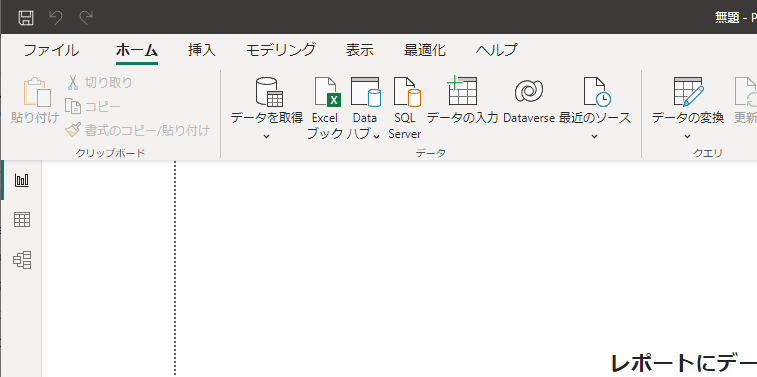Click the 最近のソース icon

coord(597,92)
